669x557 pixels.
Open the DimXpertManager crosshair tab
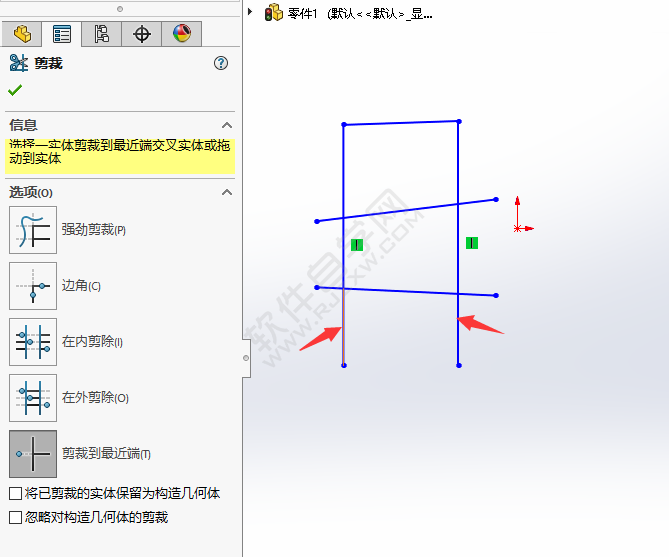(x=142, y=34)
